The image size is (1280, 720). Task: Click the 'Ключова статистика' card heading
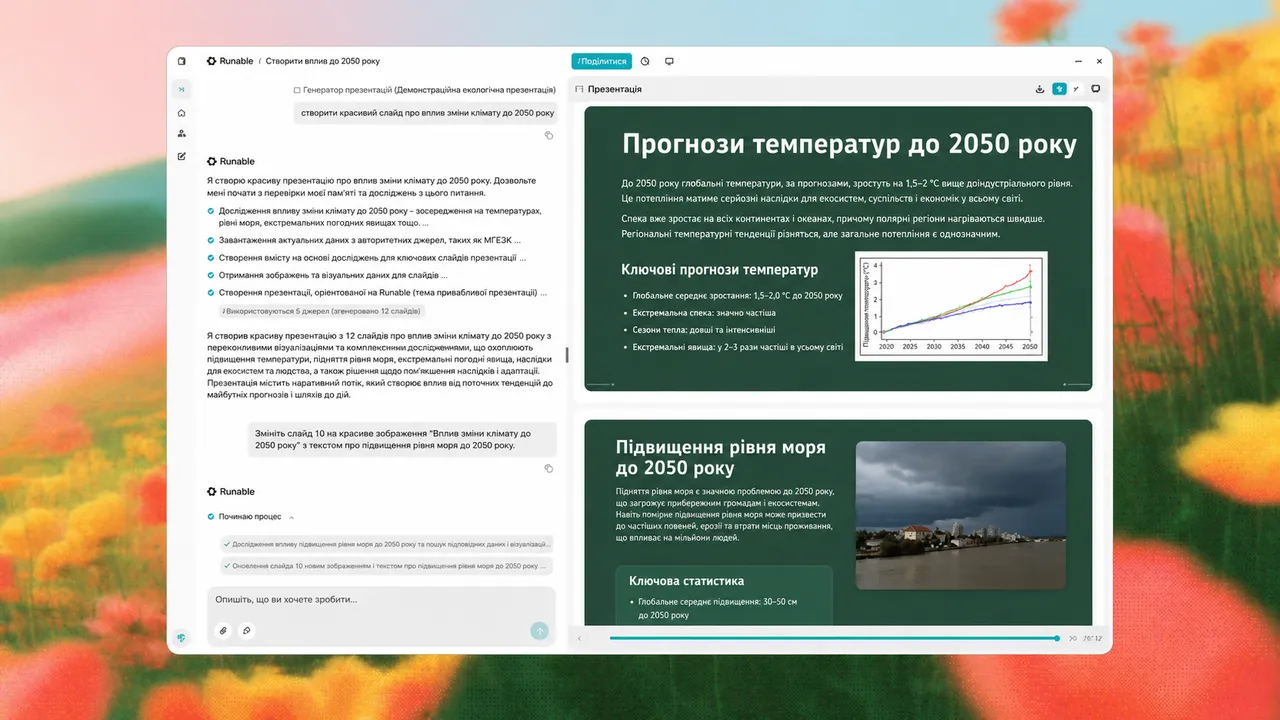coord(687,581)
